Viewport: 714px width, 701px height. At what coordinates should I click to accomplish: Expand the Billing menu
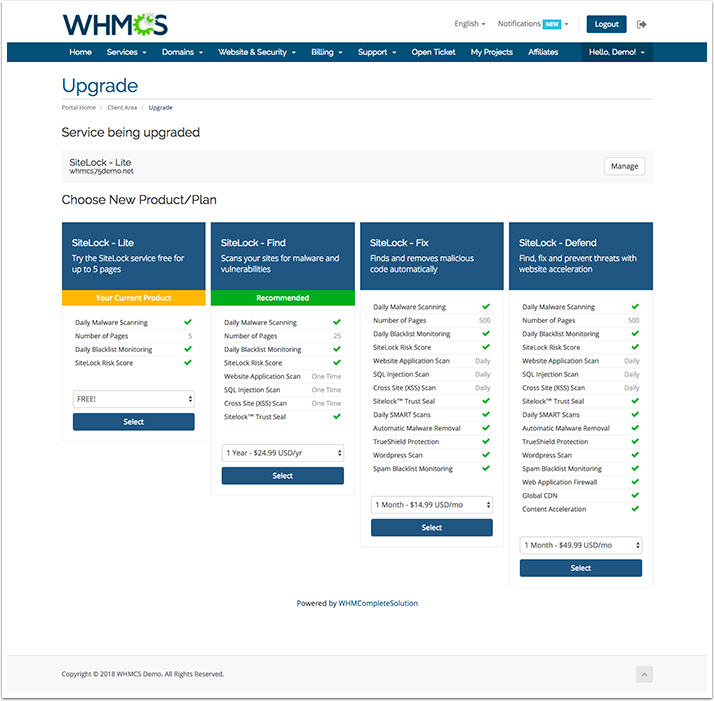pyautogui.click(x=326, y=52)
